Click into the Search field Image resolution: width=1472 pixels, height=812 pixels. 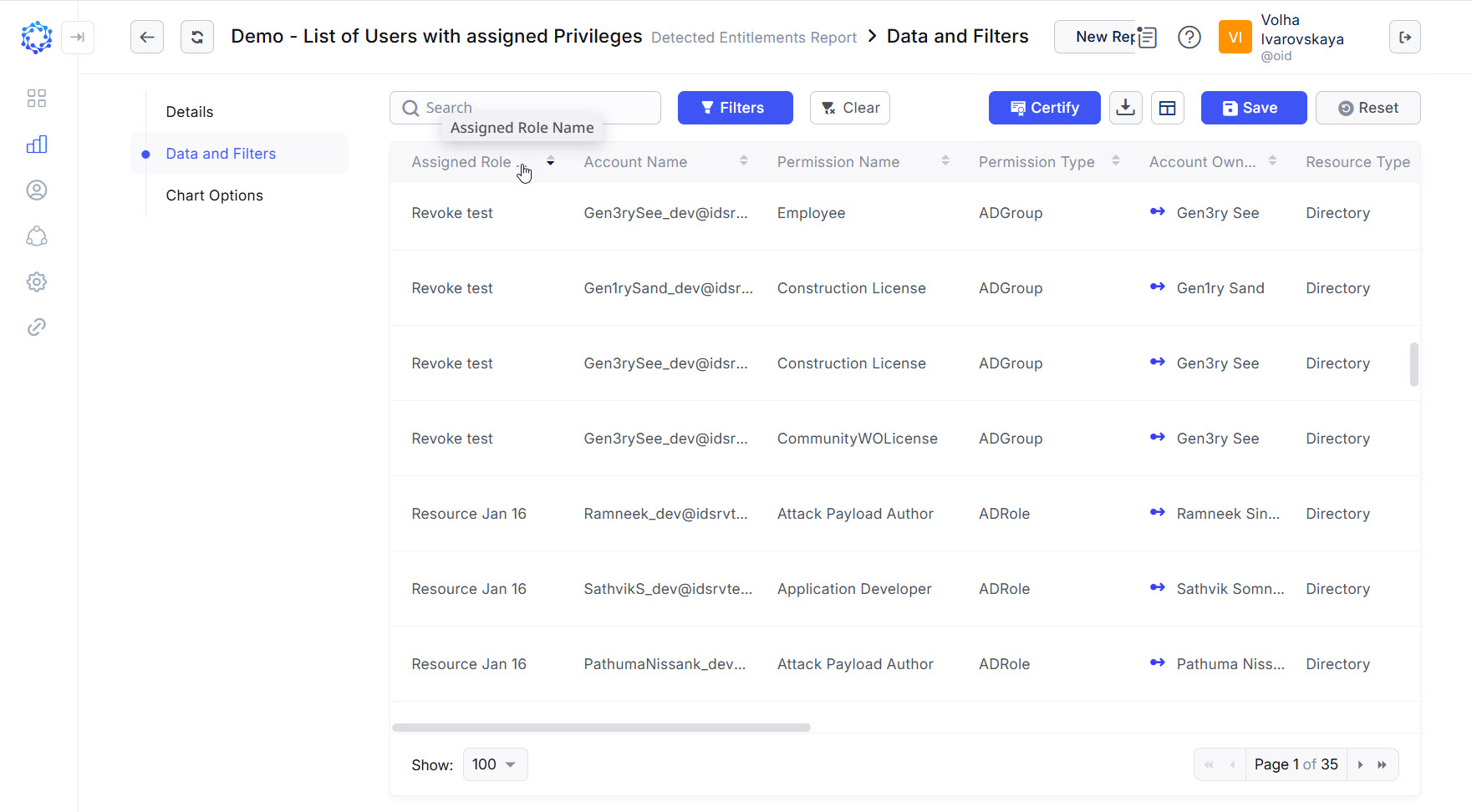point(535,108)
